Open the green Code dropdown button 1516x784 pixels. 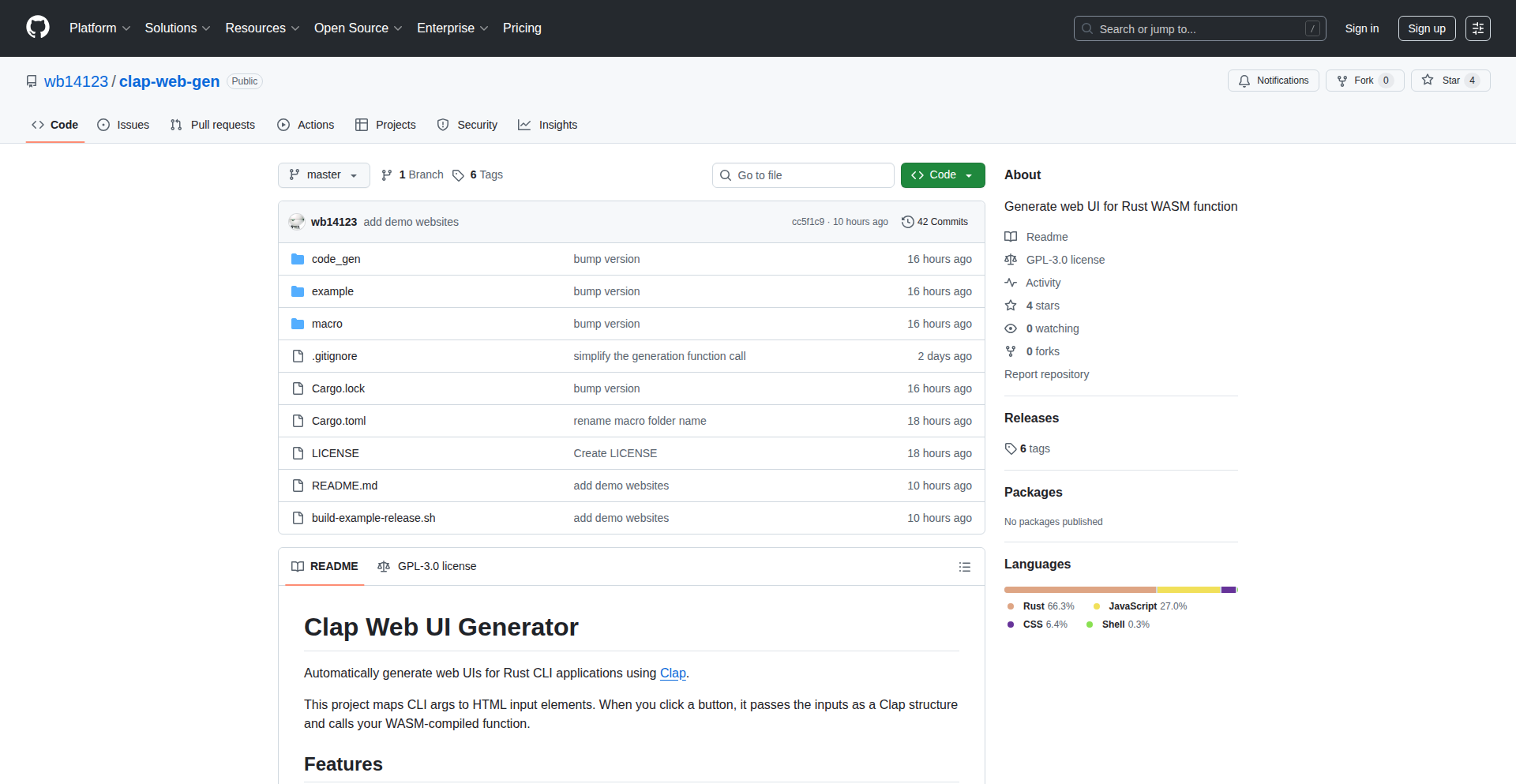pos(942,175)
